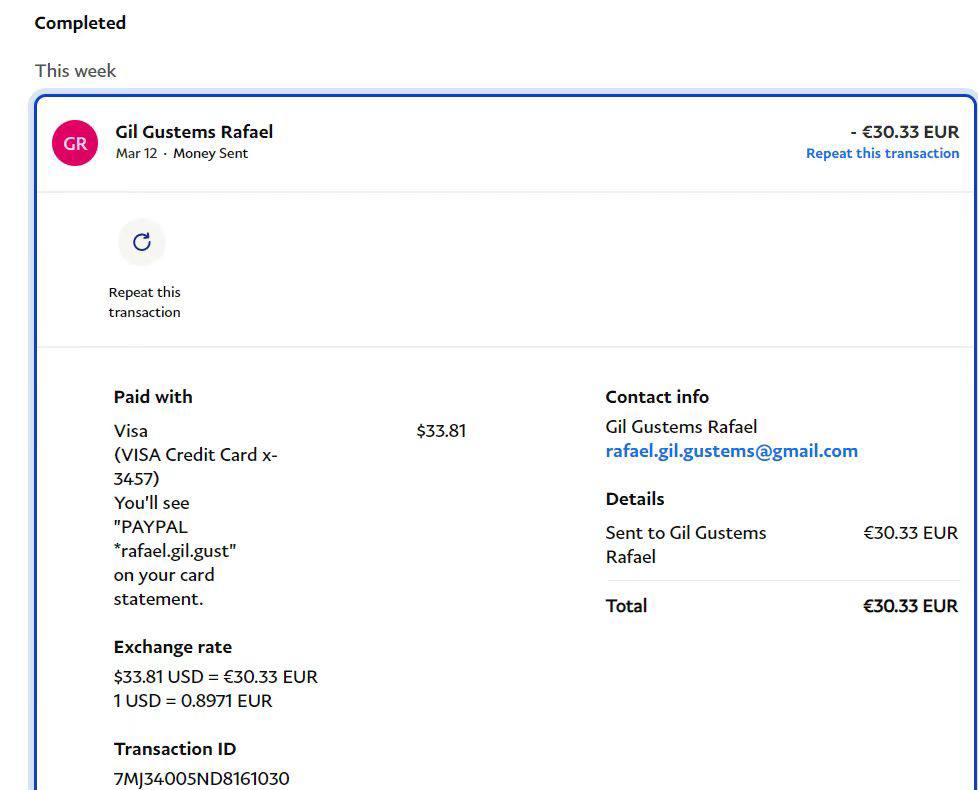The width and height of the screenshot is (978, 790).
Task: Click the Paid with heading
Action: (153, 397)
